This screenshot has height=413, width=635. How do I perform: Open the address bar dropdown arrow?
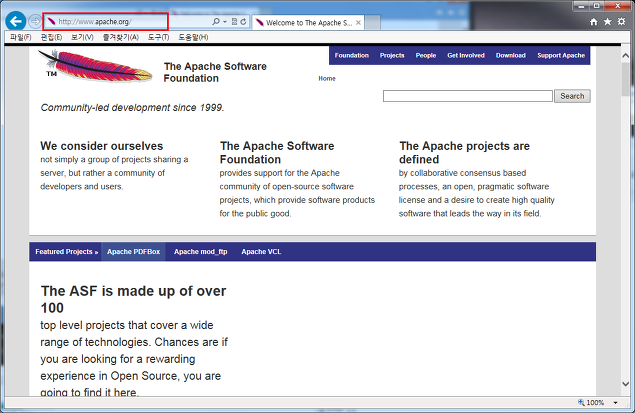click(225, 21)
